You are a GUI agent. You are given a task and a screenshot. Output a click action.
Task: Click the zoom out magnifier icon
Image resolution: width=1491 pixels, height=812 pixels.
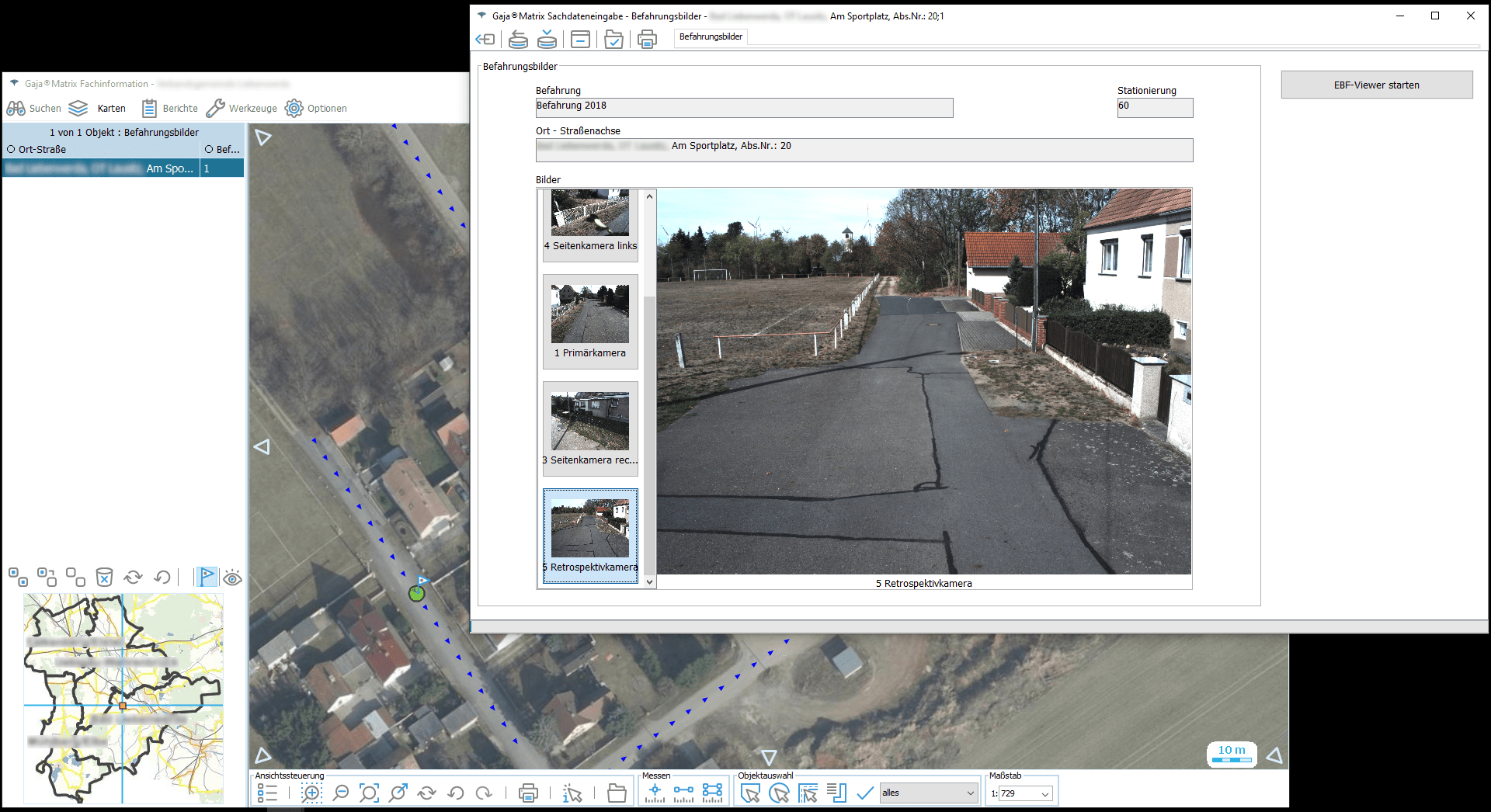pyautogui.click(x=340, y=793)
